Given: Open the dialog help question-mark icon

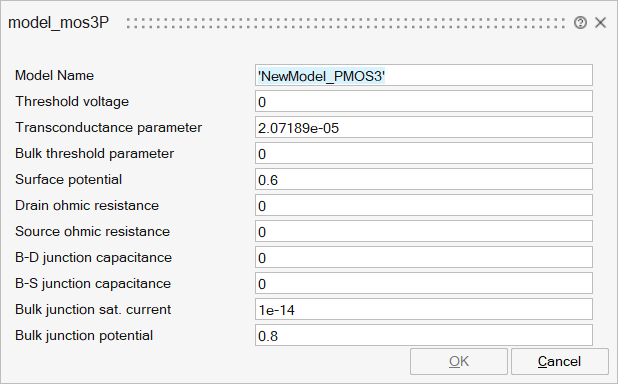Looking at the screenshot, I should point(580,23).
